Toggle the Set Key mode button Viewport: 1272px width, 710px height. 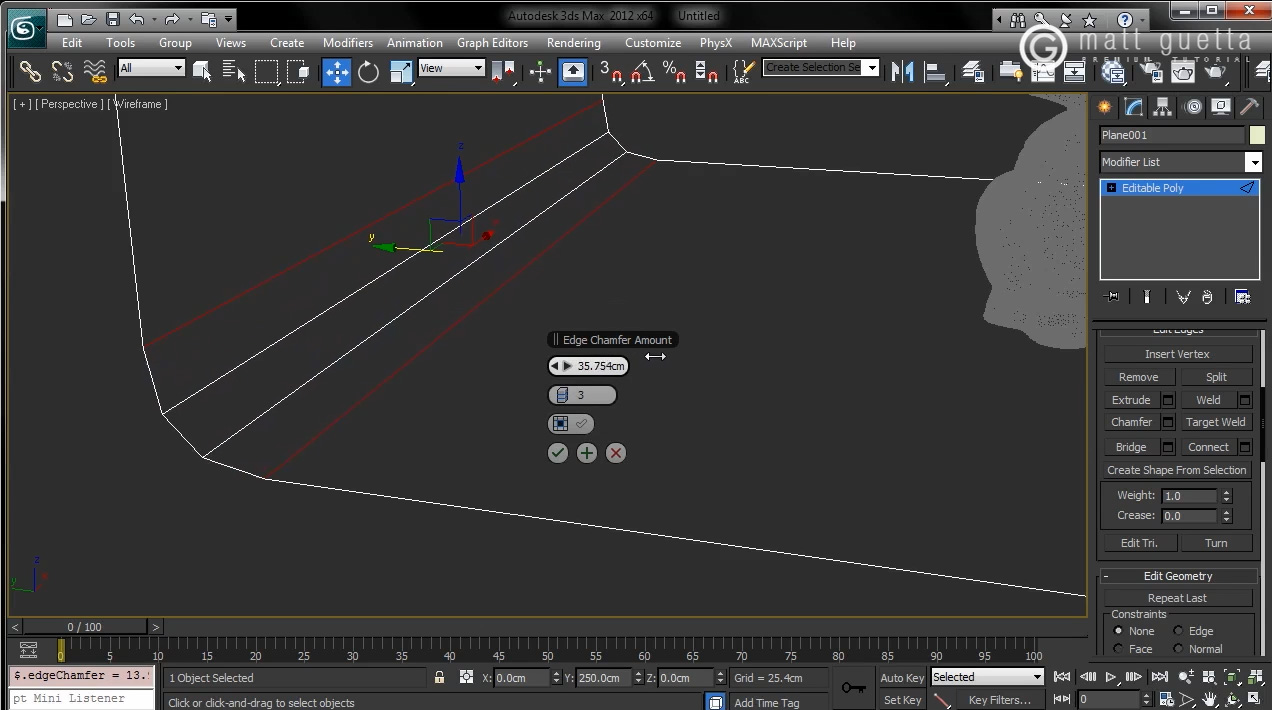[902, 700]
